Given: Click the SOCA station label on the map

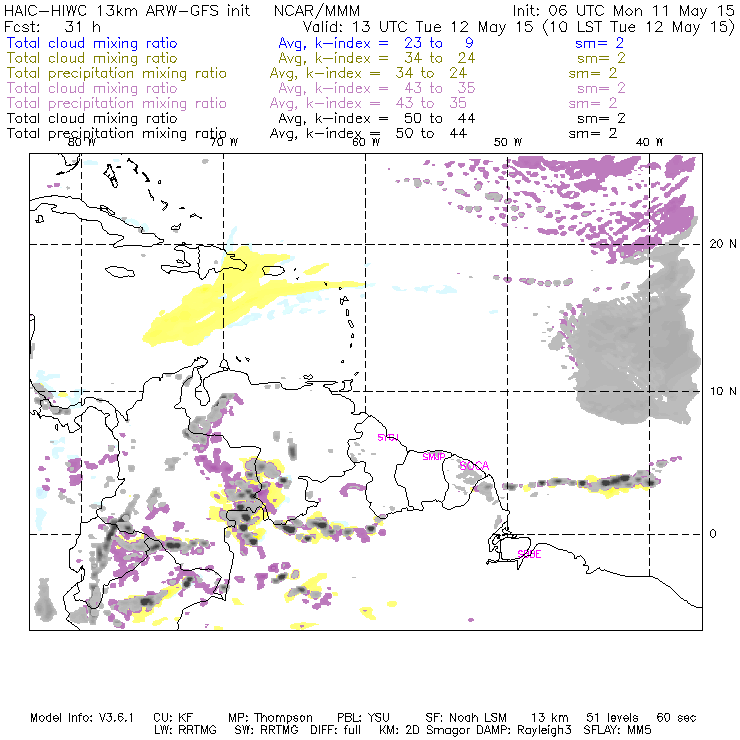Looking at the screenshot, I should coord(474,466).
